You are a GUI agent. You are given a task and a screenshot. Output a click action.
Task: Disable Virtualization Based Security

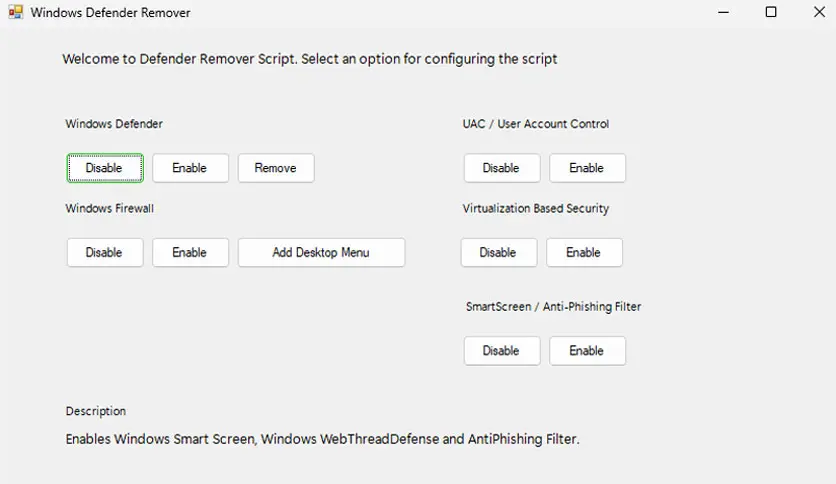tap(498, 252)
